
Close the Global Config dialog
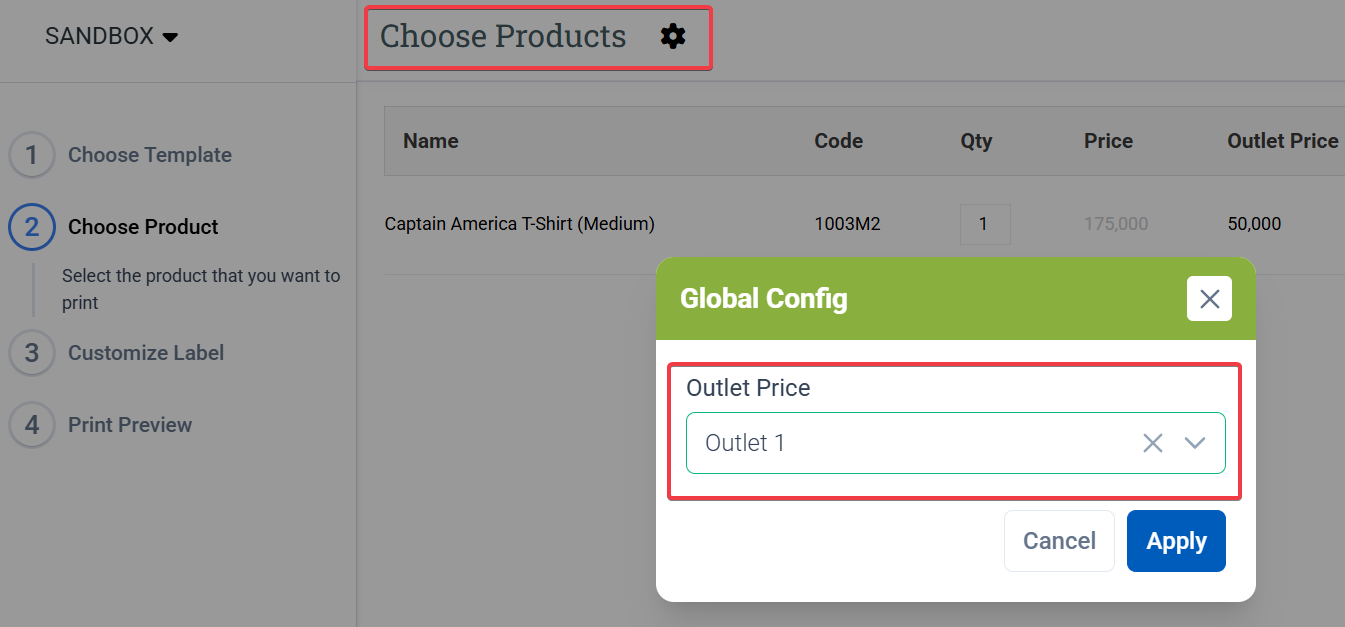click(1209, 299)
